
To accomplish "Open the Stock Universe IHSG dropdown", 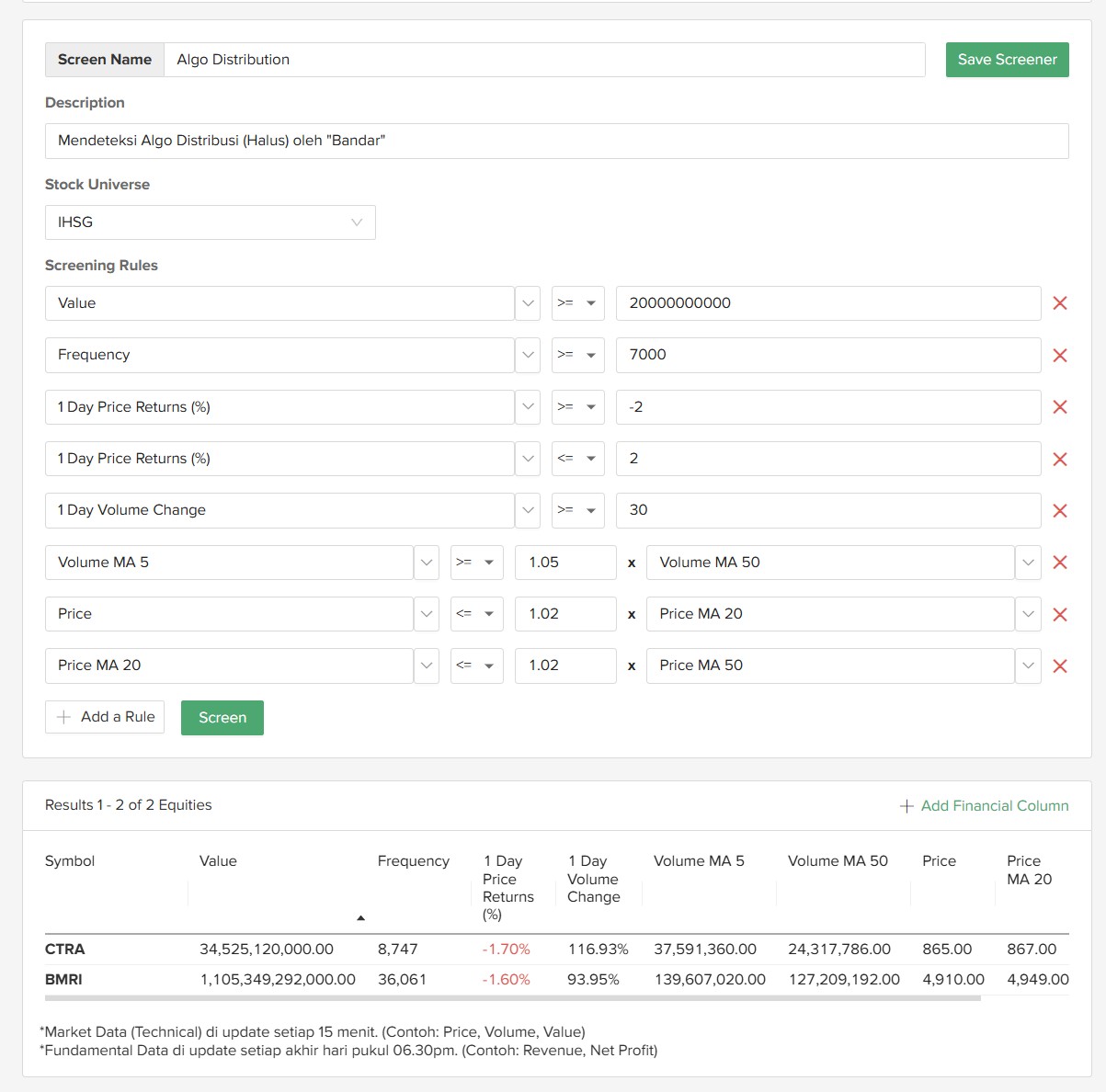I will coord(211,222).
